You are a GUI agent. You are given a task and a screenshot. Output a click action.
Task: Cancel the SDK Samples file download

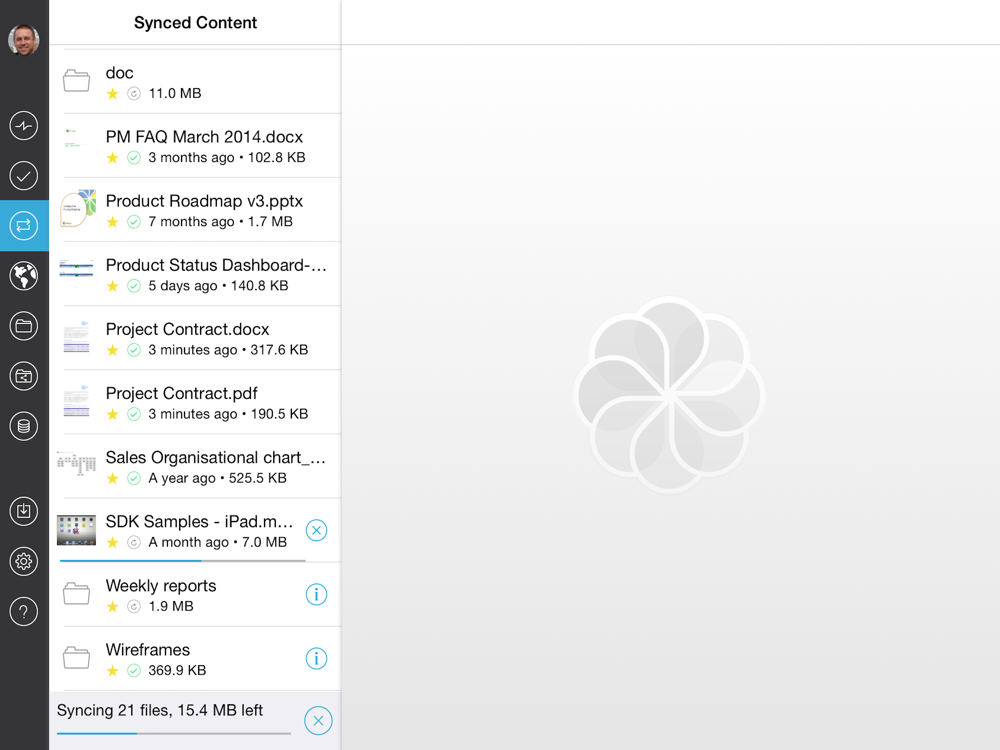point(316,530)
